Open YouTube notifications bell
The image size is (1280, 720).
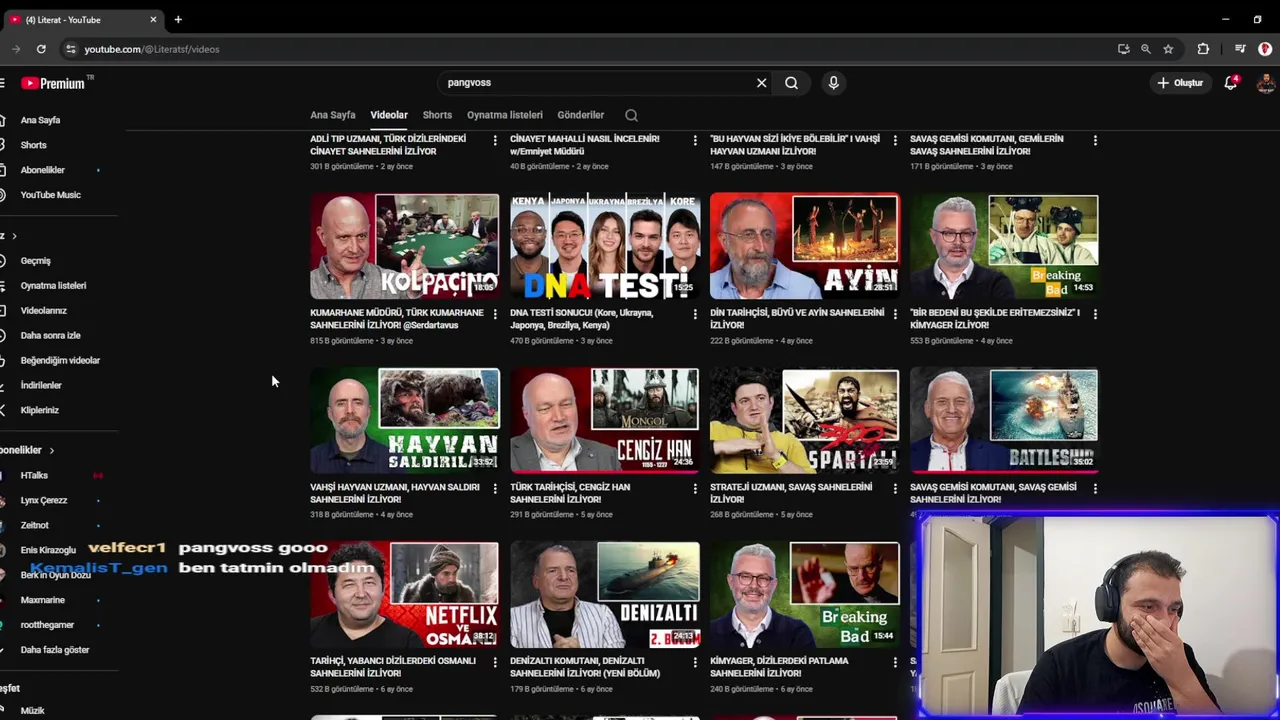tap(1231, 83)
